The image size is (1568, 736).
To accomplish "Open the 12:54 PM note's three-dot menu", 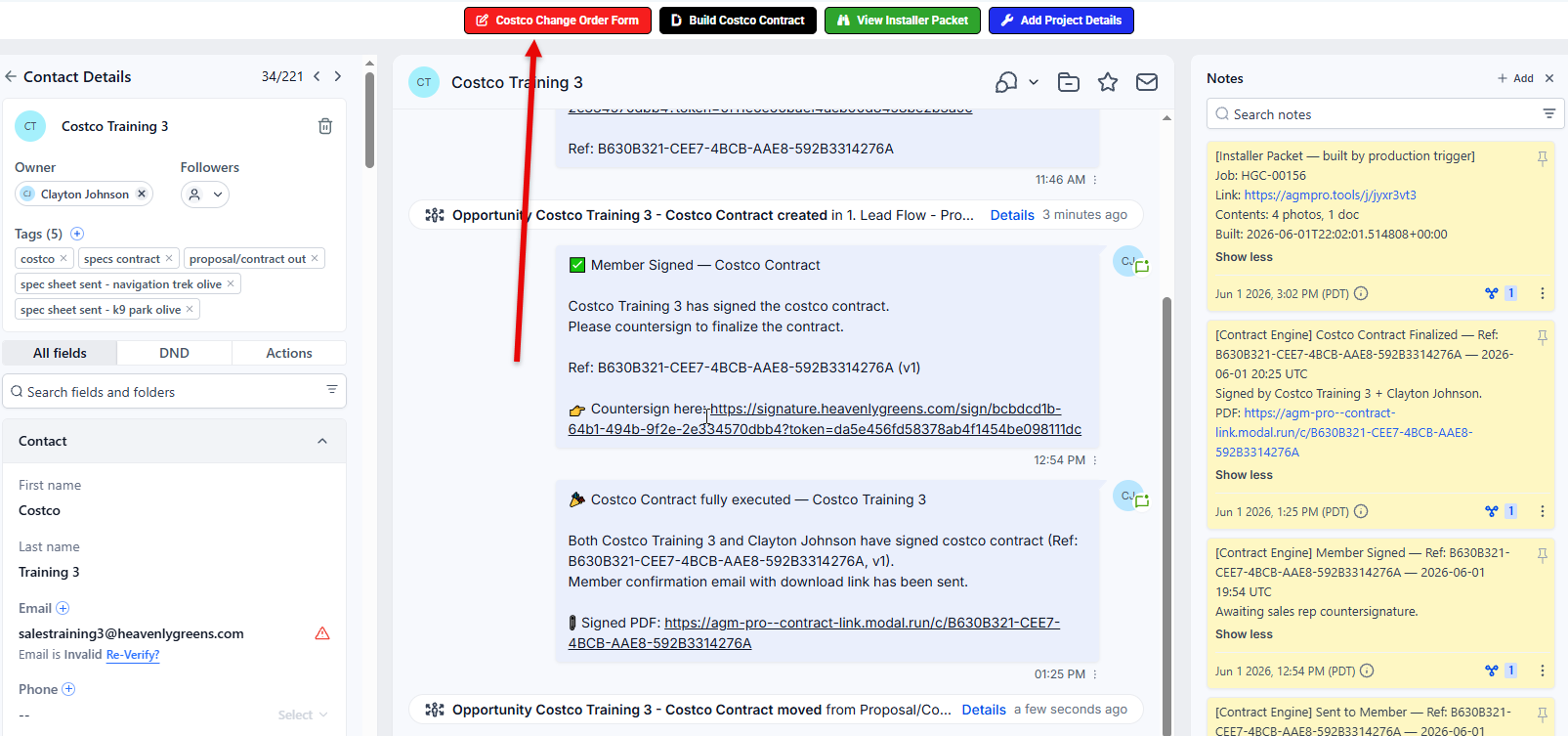I will tap(1543, 671).
